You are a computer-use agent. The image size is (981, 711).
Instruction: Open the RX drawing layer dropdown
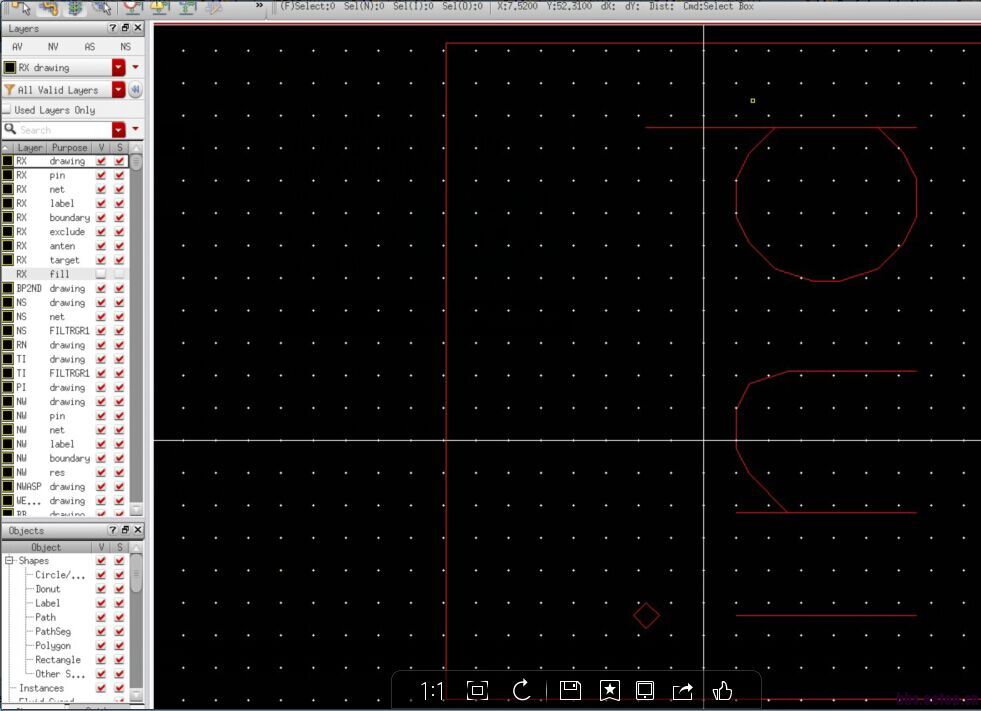pyautogui.click(x=119, y=67)
